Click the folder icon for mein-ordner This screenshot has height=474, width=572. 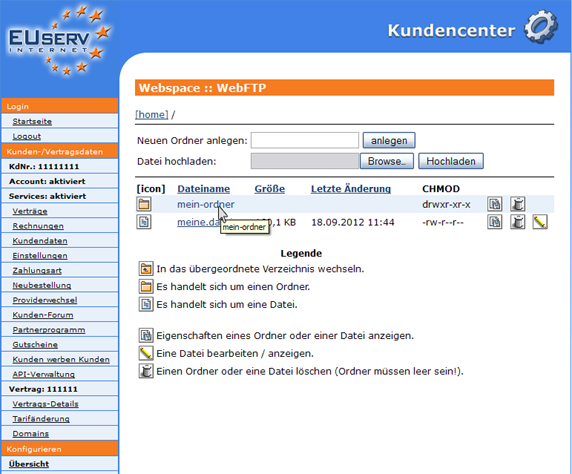click(144, 204)
